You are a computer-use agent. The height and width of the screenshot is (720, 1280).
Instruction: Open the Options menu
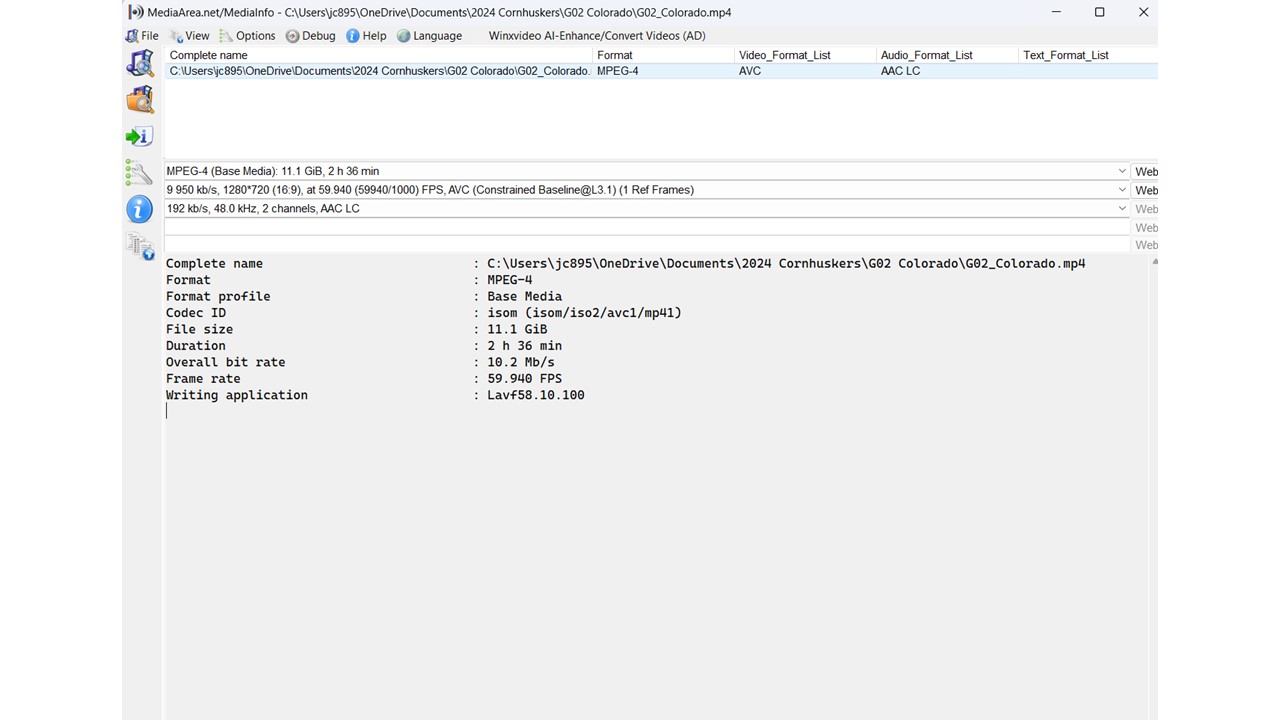point(247,36)
